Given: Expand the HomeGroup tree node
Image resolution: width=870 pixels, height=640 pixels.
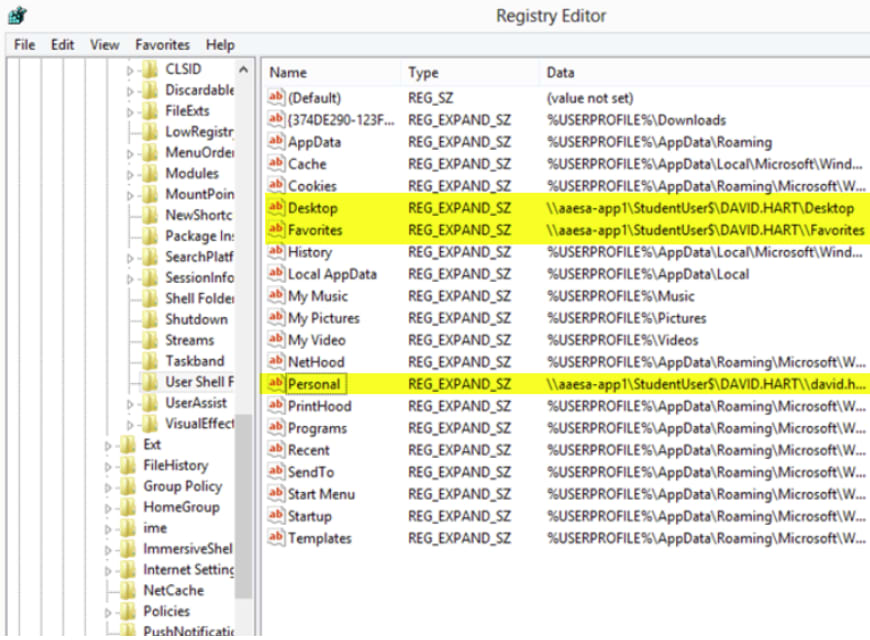Looking at the screenshot, I should tap(108, 508).
